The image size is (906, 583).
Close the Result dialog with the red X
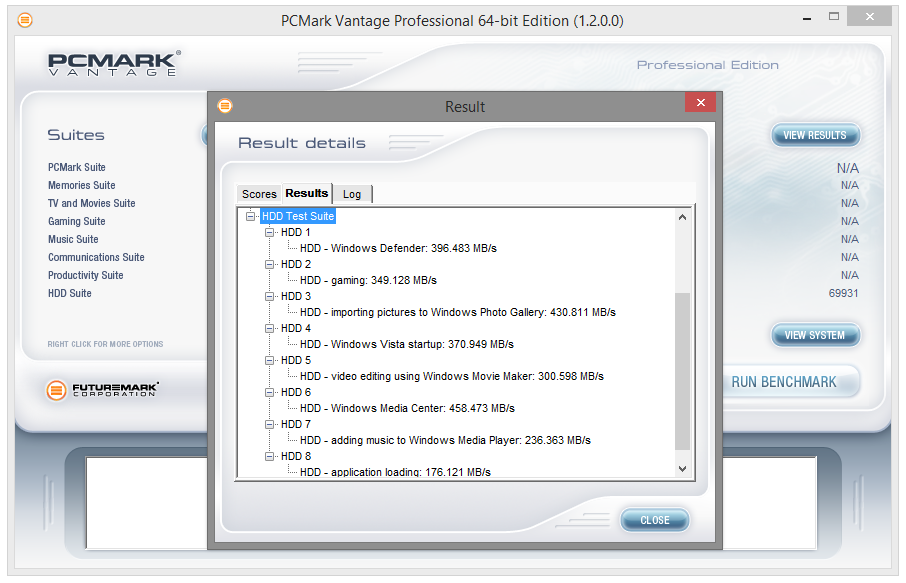click(x=700, y=102)
